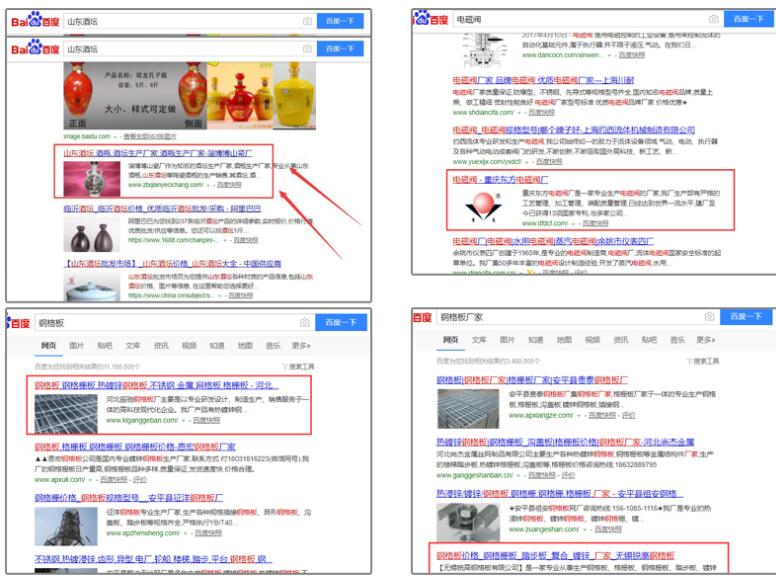776x582 pixels.
Task: Open dropdown arrow after www.kigranggeban.com URL
Action: pos(183,421)
